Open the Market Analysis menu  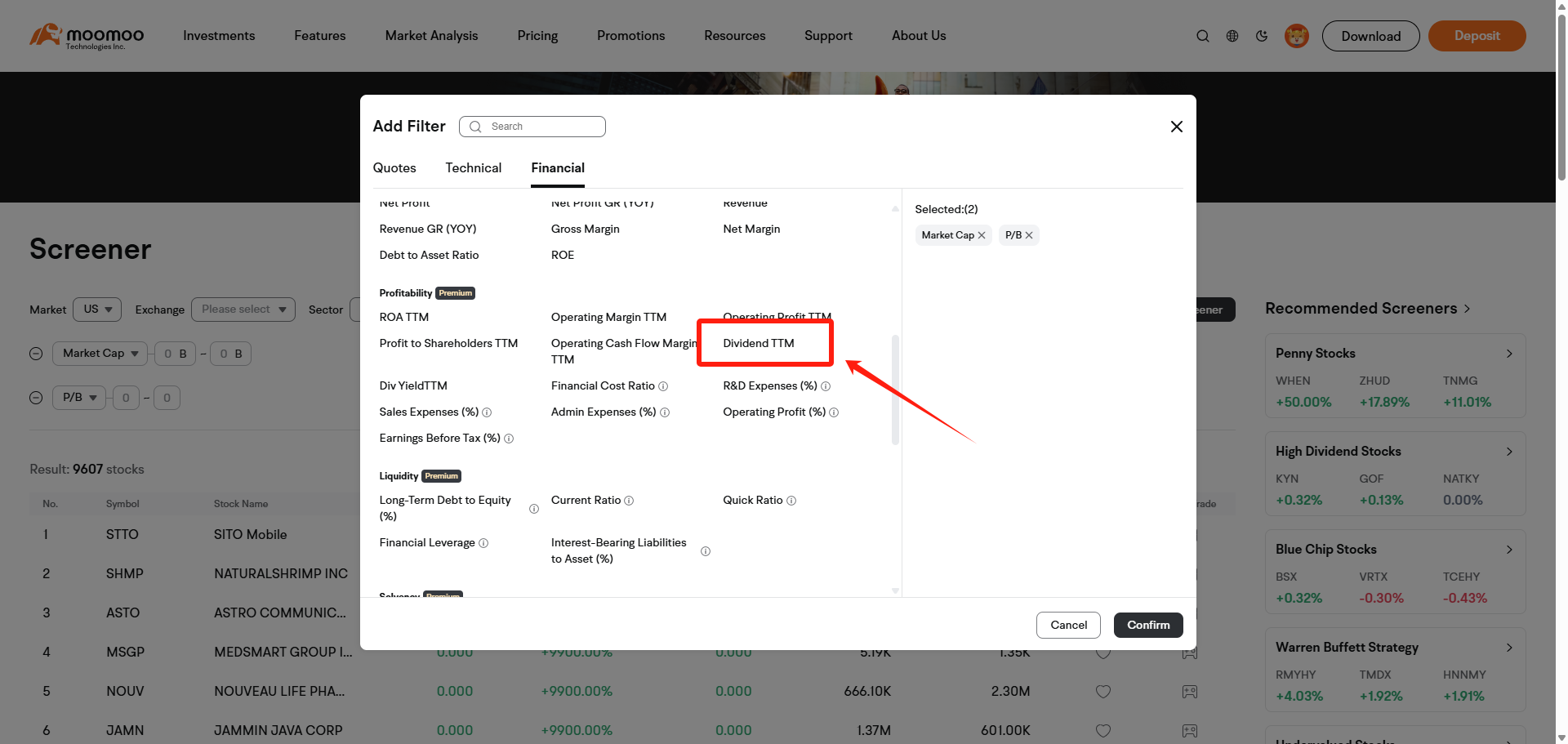(432, 36)
